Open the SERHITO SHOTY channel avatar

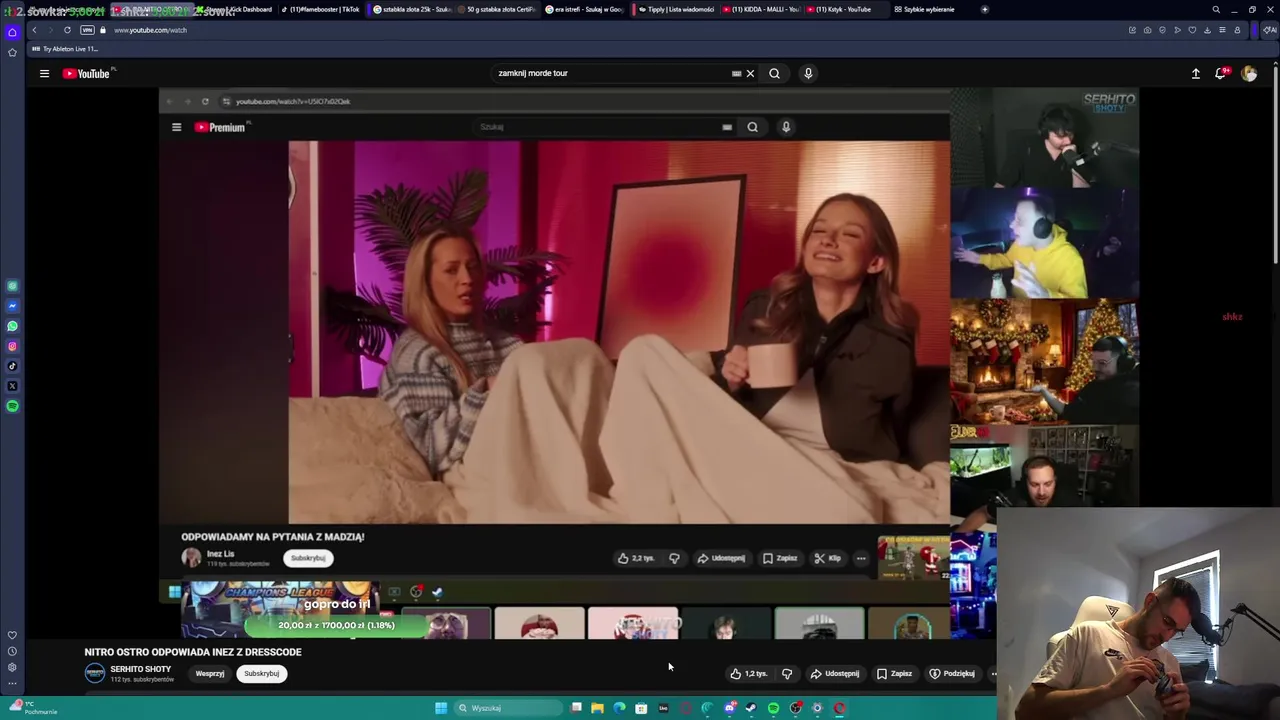pyautogui.click(x=94, y=673)
